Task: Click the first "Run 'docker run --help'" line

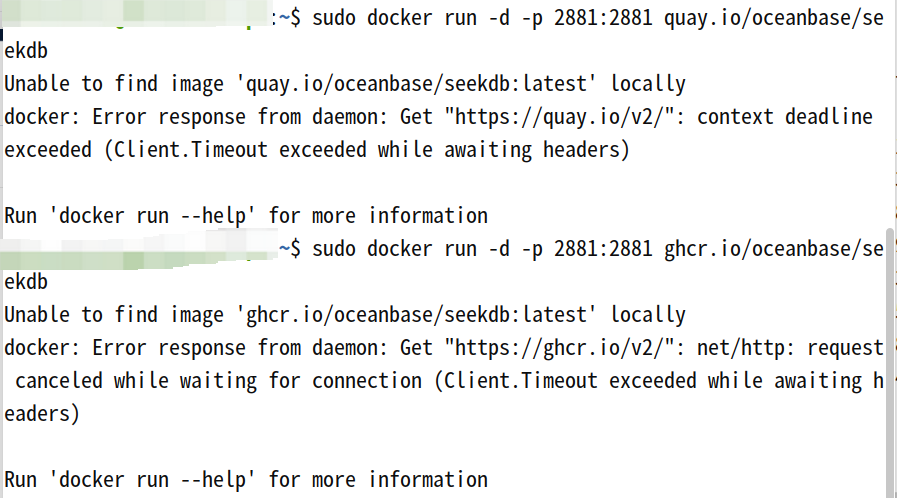Action: point(246,216)
